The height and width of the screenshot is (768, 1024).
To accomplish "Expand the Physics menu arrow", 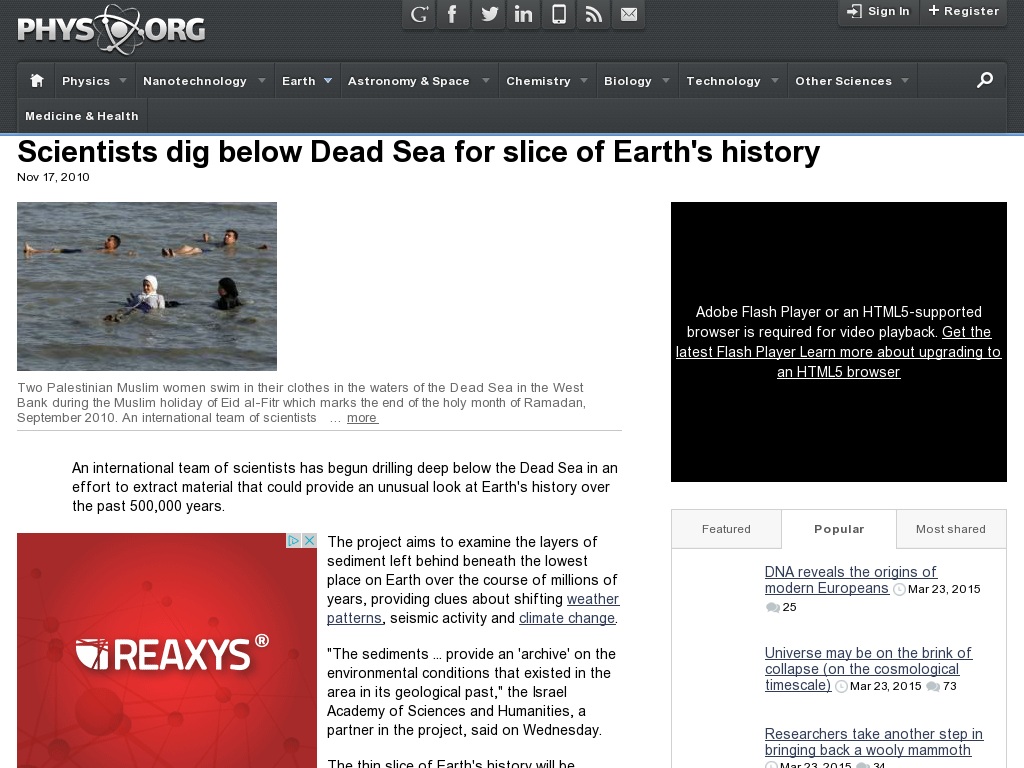I will [x=123, y=80].
